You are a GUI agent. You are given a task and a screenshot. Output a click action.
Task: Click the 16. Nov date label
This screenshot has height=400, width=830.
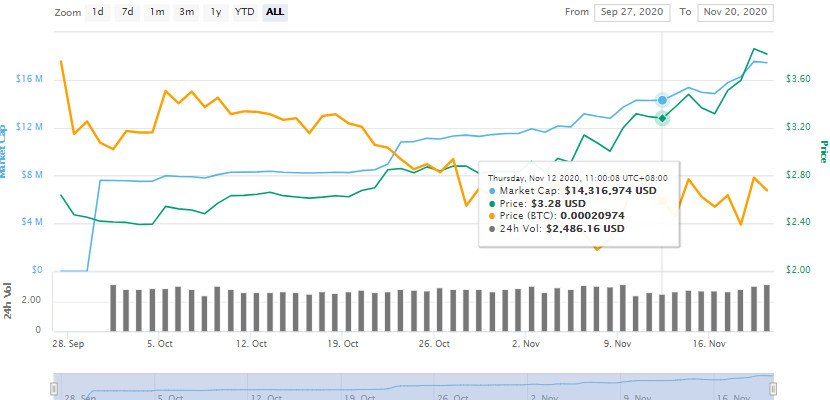pyautogui.click(x=709, y=344)
